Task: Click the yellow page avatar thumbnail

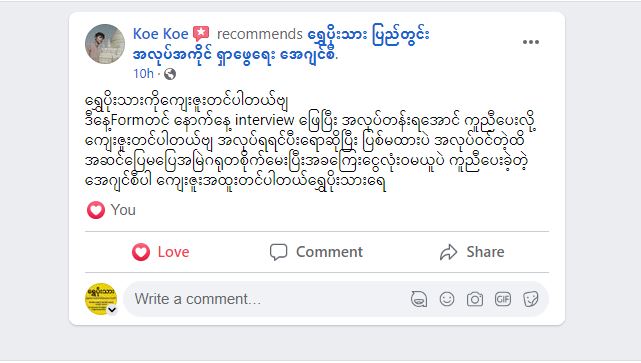Action: (101, 299)
